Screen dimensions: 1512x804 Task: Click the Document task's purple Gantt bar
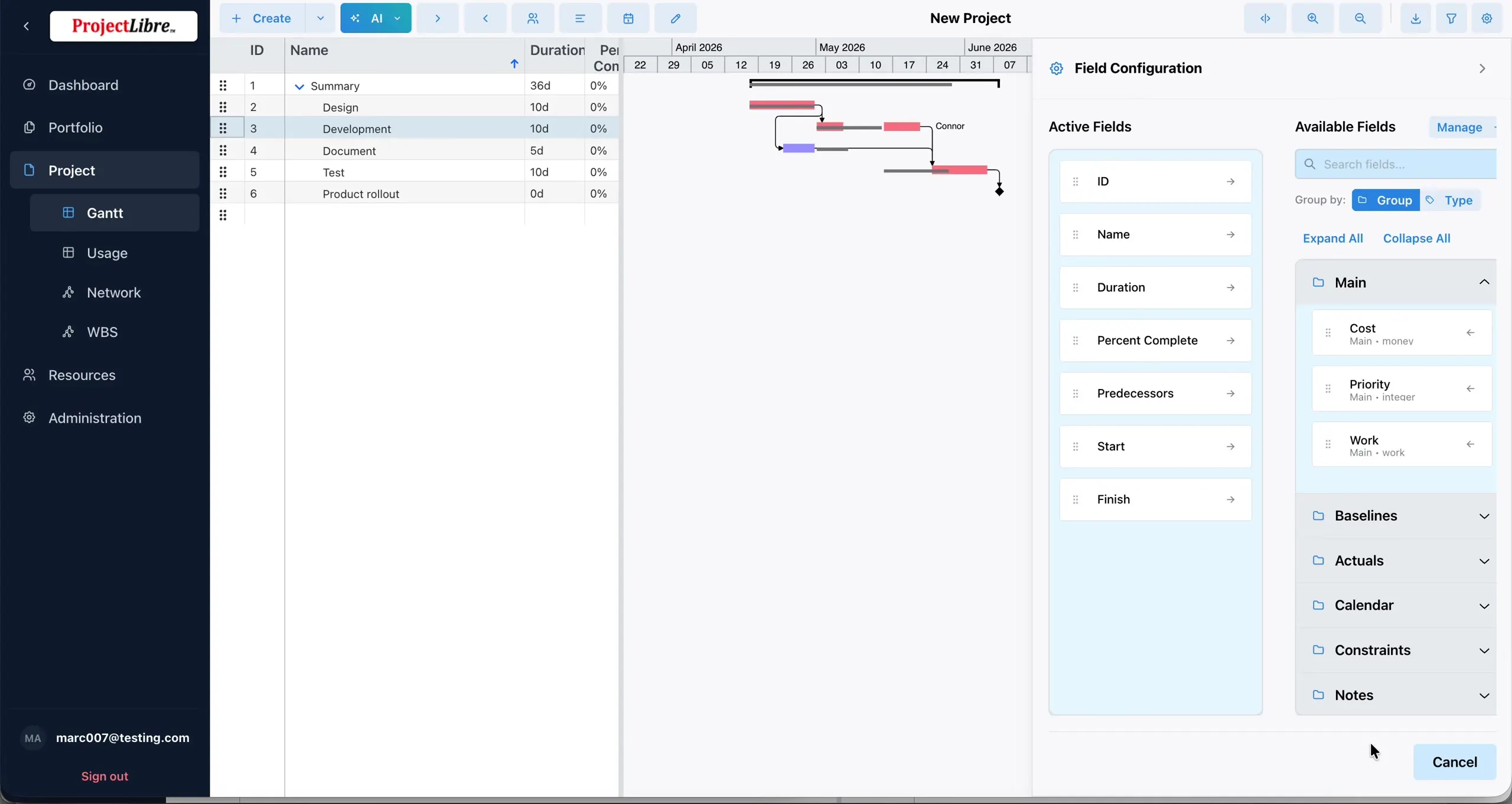click(x=799, y=148)
